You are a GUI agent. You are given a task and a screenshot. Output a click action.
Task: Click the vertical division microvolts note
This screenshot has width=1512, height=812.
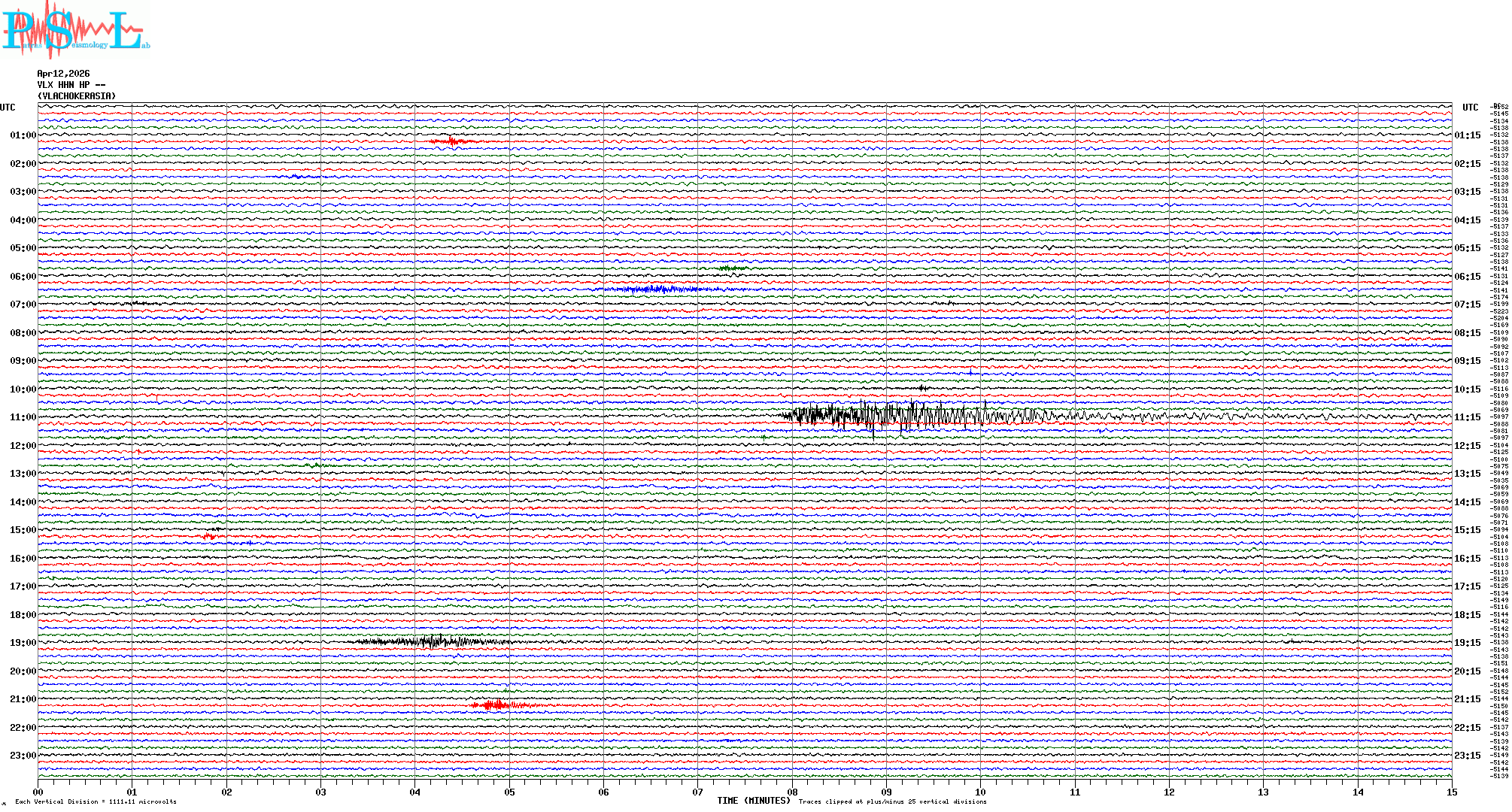(96, 802)
